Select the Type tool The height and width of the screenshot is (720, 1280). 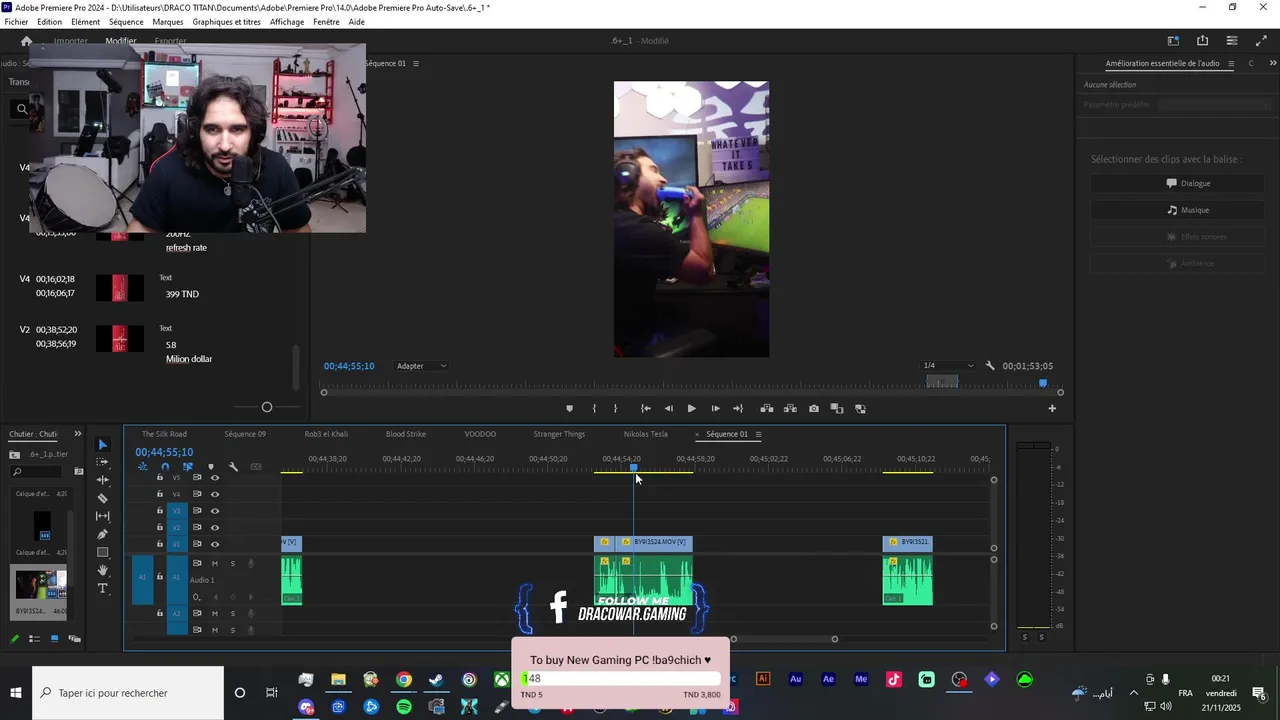[102, 588]
